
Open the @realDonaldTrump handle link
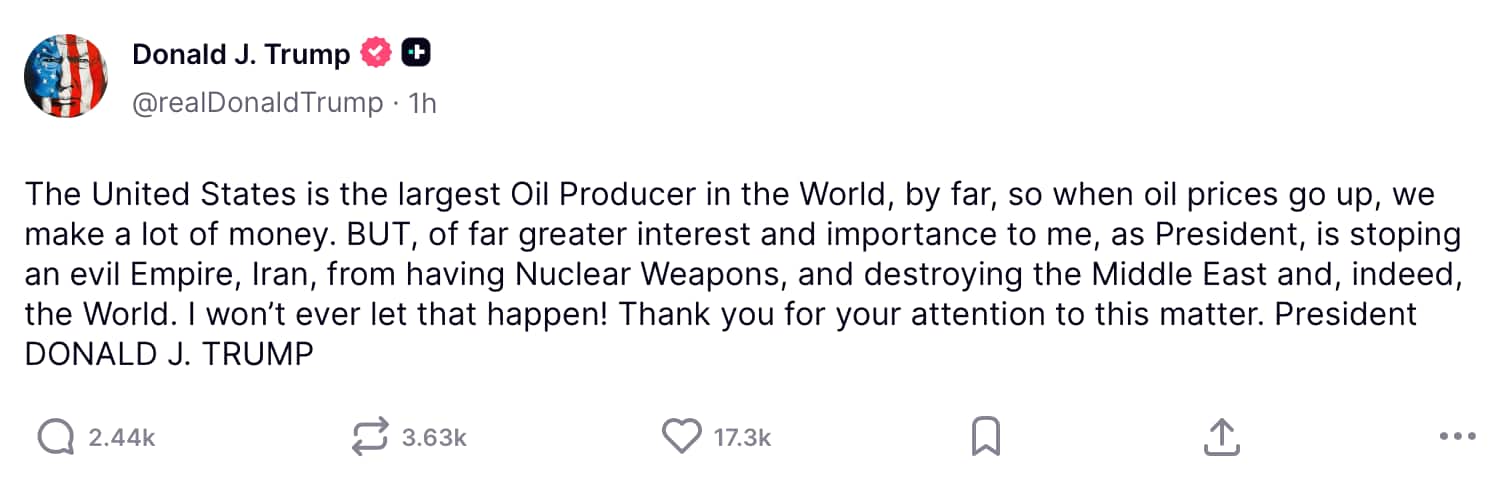point(258,103)
